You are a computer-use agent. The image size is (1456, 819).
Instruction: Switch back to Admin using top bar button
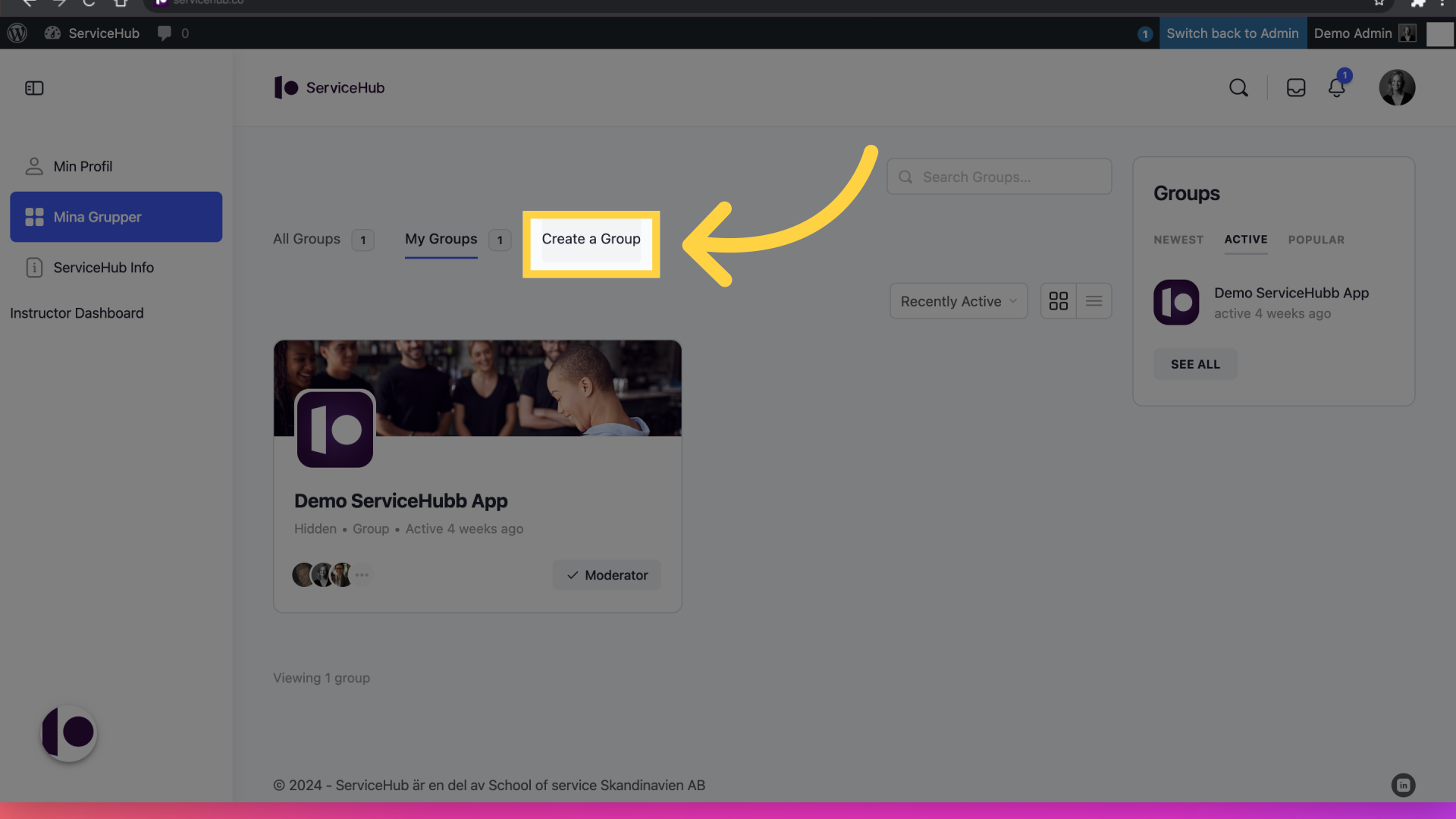(1232, 32)
